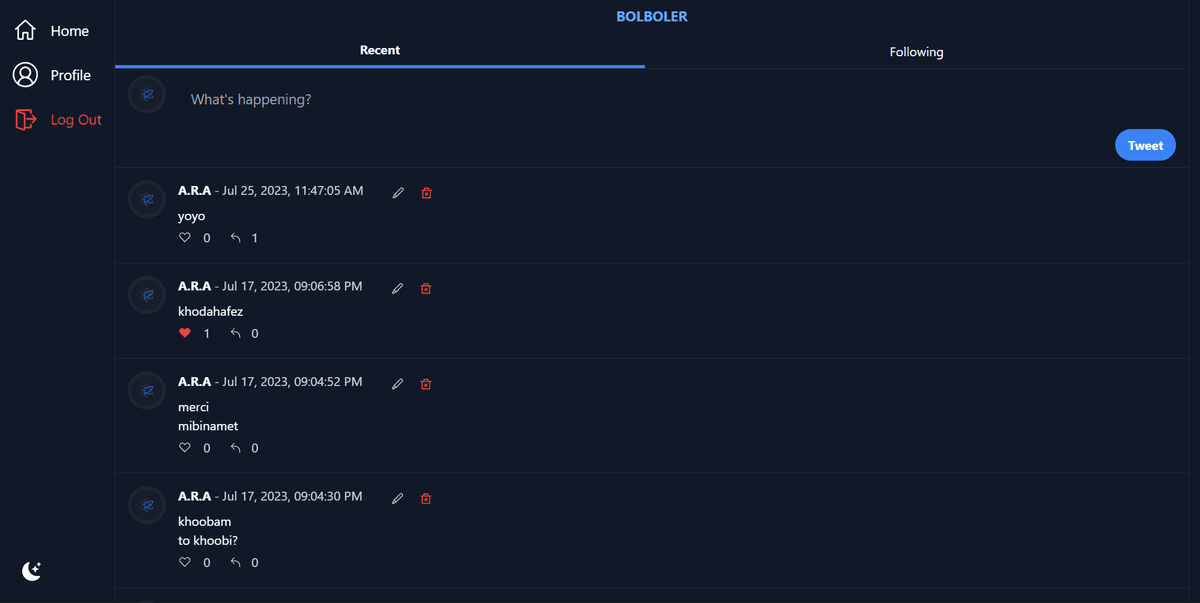Toggle dark mode with the moon icon
1200x603 pixels.
coord(32,571)
